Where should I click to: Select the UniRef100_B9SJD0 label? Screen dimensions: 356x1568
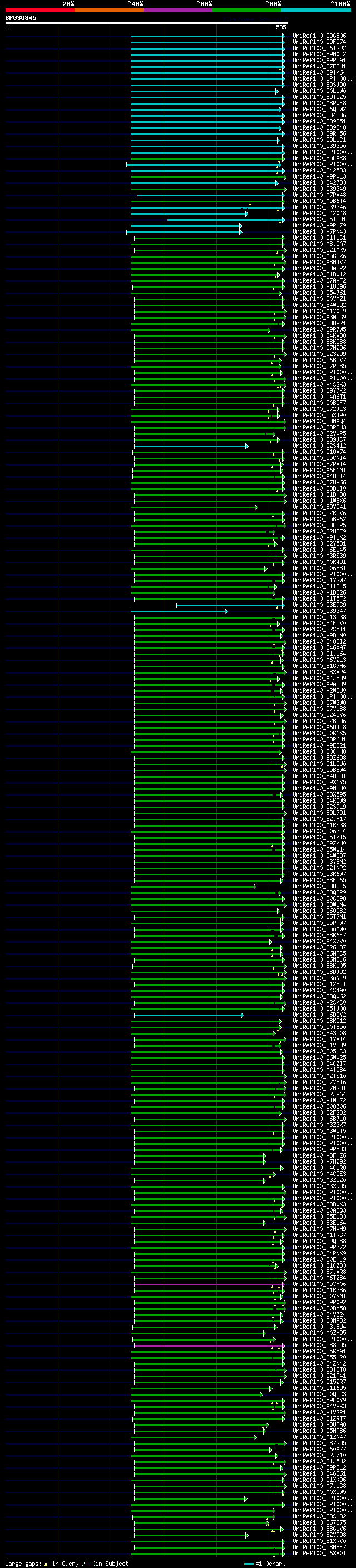[x=319, y=85]
